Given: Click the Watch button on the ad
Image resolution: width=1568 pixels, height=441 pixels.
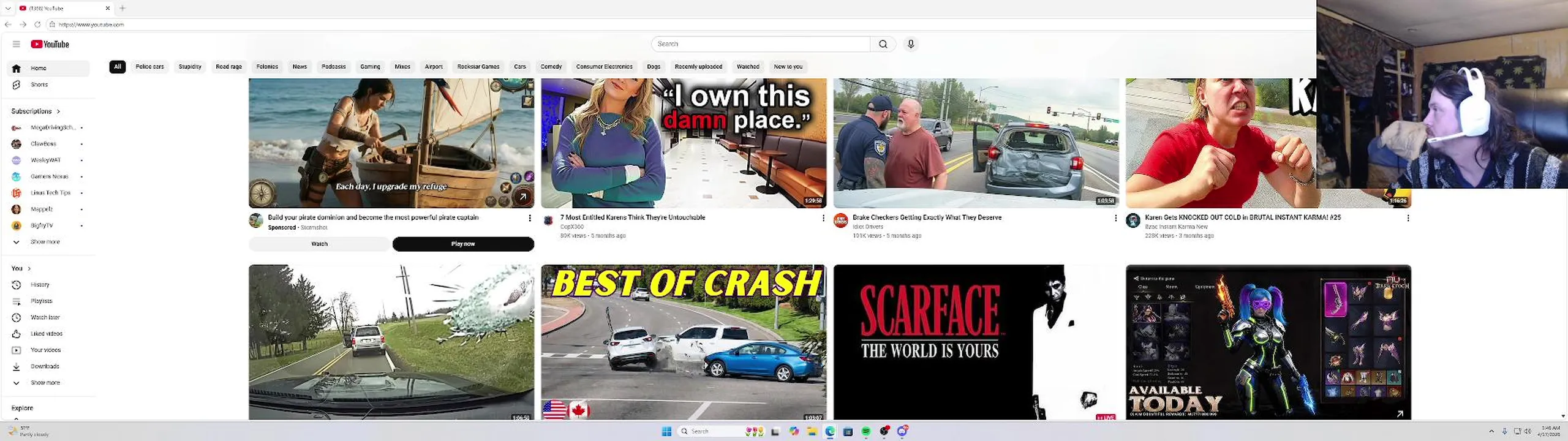Looking at the screenshot, I should click(319, 244).
